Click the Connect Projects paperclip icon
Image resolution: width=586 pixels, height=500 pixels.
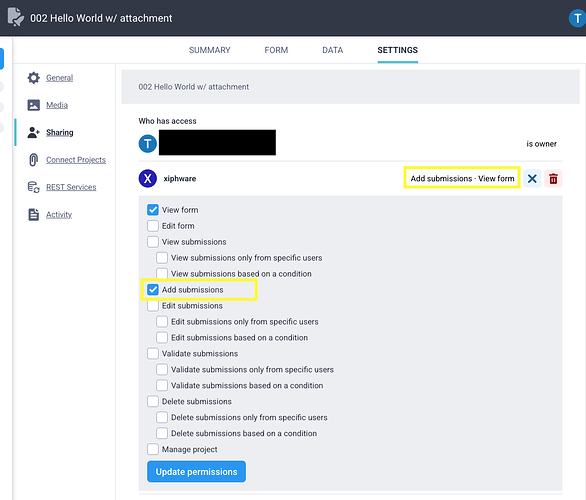coord(34,160)
